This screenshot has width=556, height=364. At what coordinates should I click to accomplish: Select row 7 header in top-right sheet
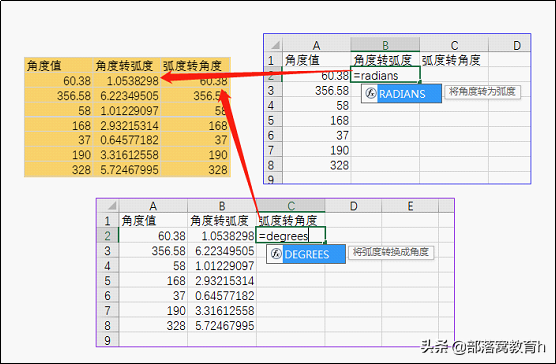coord(273,150)
